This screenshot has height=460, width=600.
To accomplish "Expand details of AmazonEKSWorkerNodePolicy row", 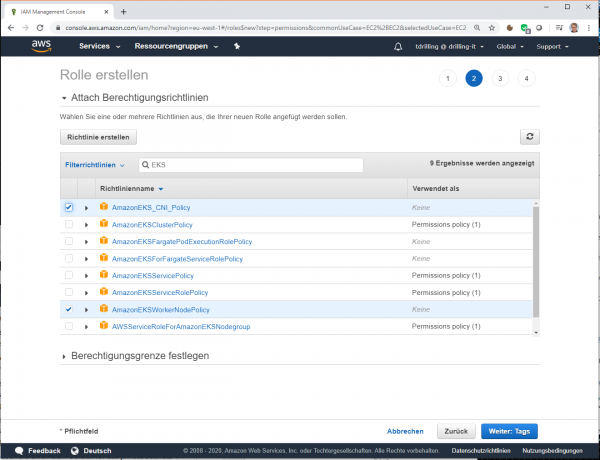I will pos(86,310).
